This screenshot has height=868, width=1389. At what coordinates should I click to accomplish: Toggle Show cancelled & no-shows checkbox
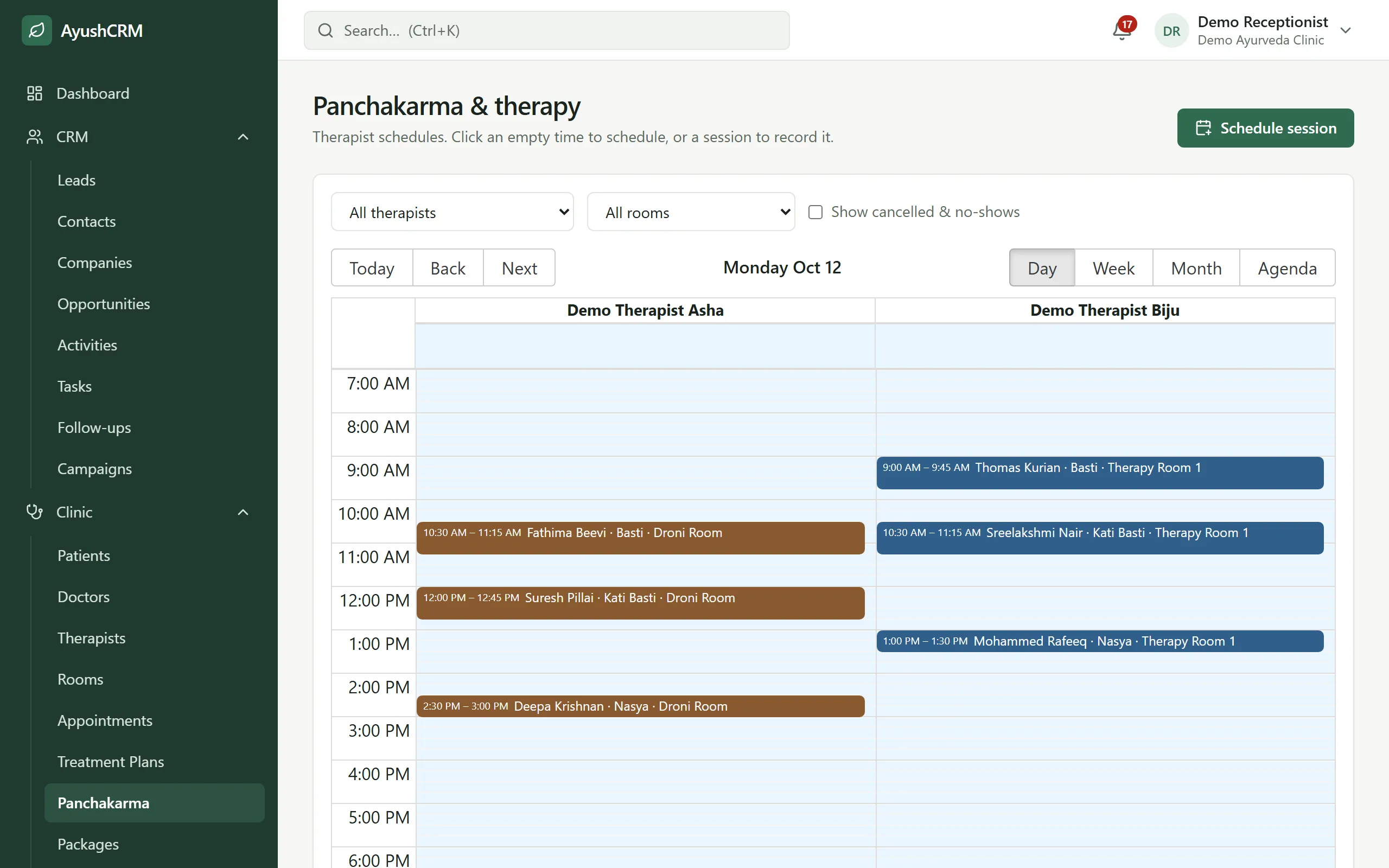815,212
